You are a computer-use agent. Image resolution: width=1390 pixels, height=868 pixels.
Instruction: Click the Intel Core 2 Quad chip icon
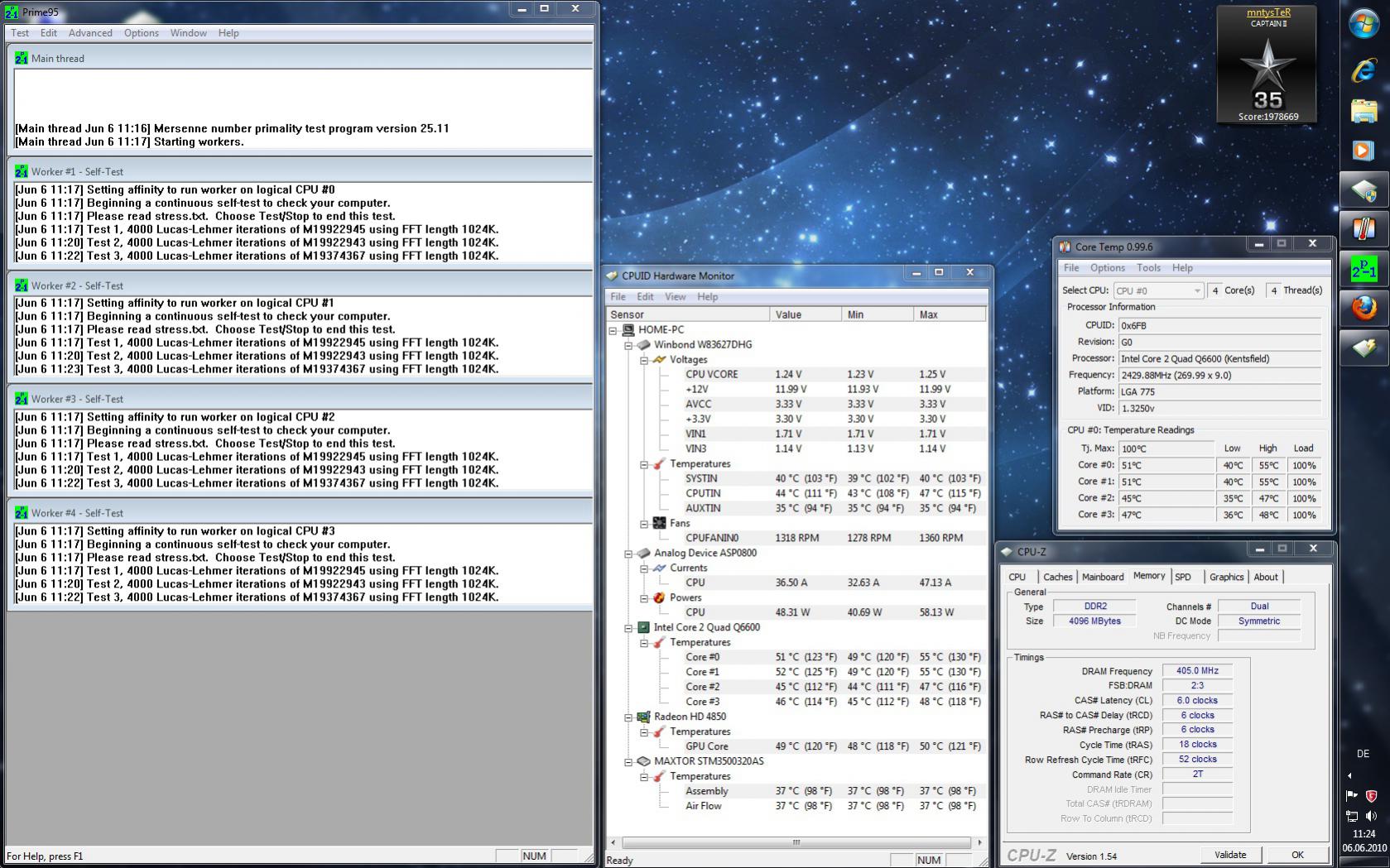point(643,627)
